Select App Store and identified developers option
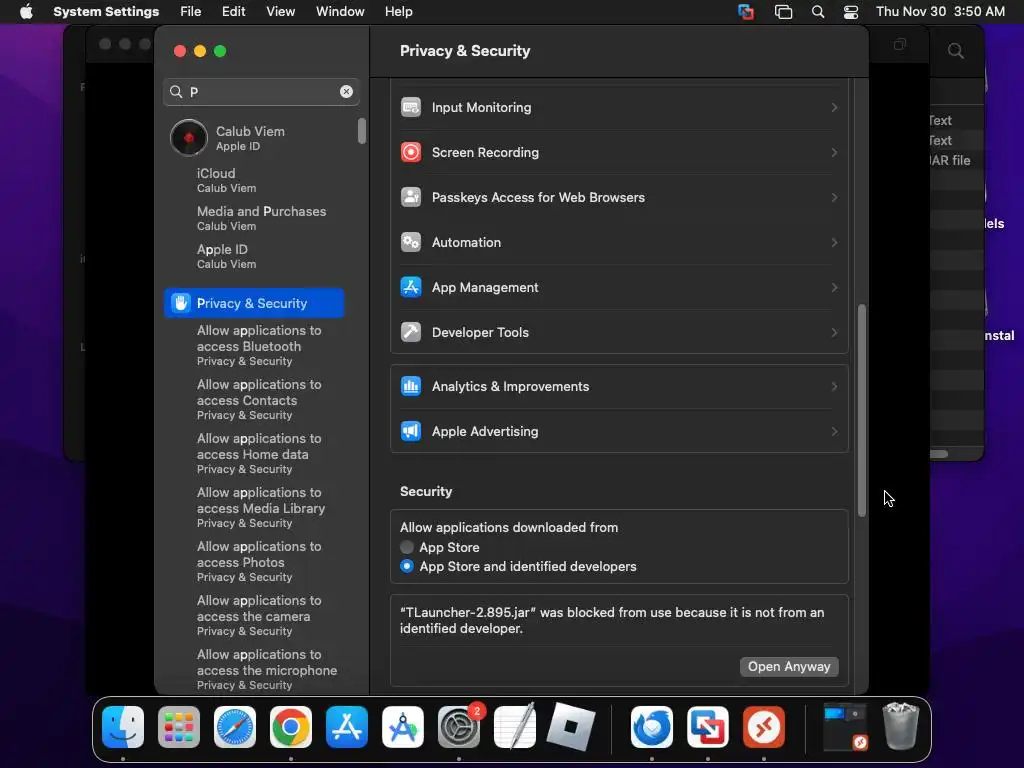 tap(407, 566)
